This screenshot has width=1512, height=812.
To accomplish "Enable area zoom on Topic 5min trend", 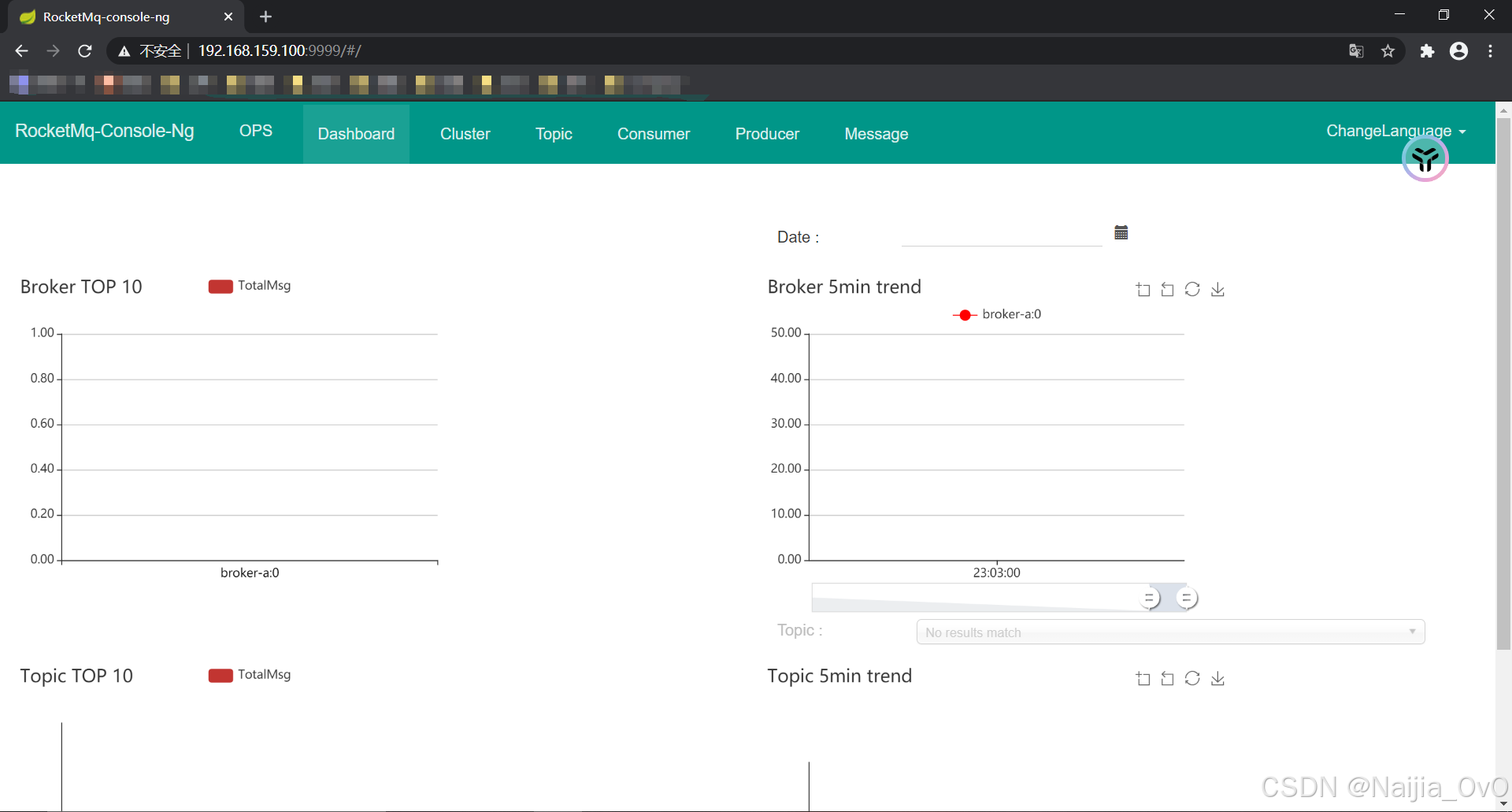I will coord(1143,679).
